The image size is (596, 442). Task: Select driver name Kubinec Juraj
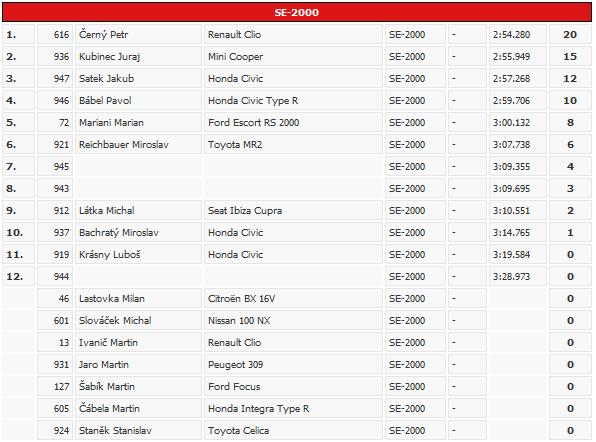109,57
